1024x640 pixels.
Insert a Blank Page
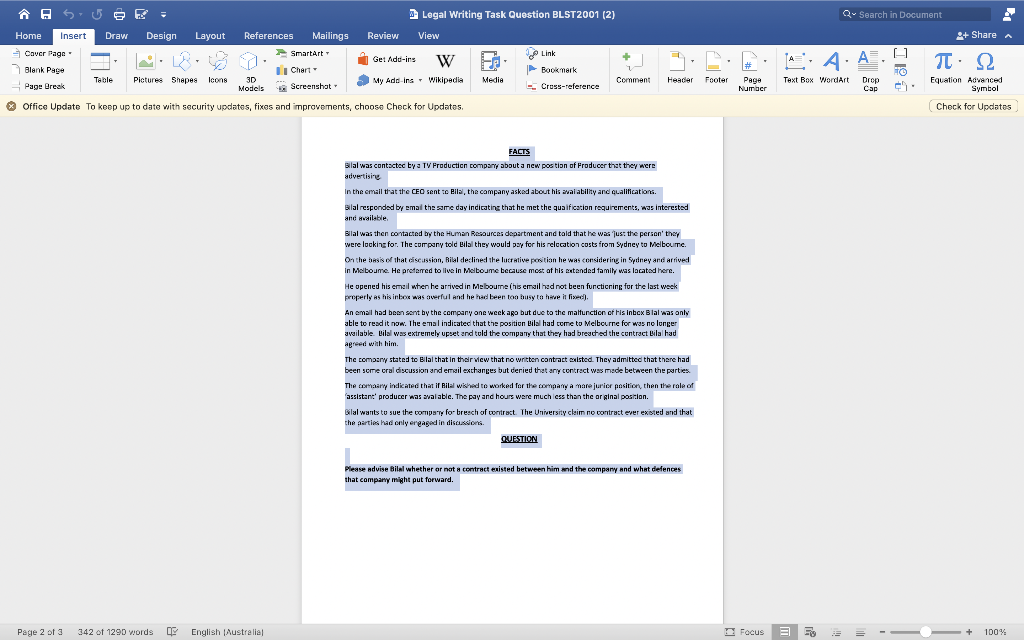tap(39, 70)
